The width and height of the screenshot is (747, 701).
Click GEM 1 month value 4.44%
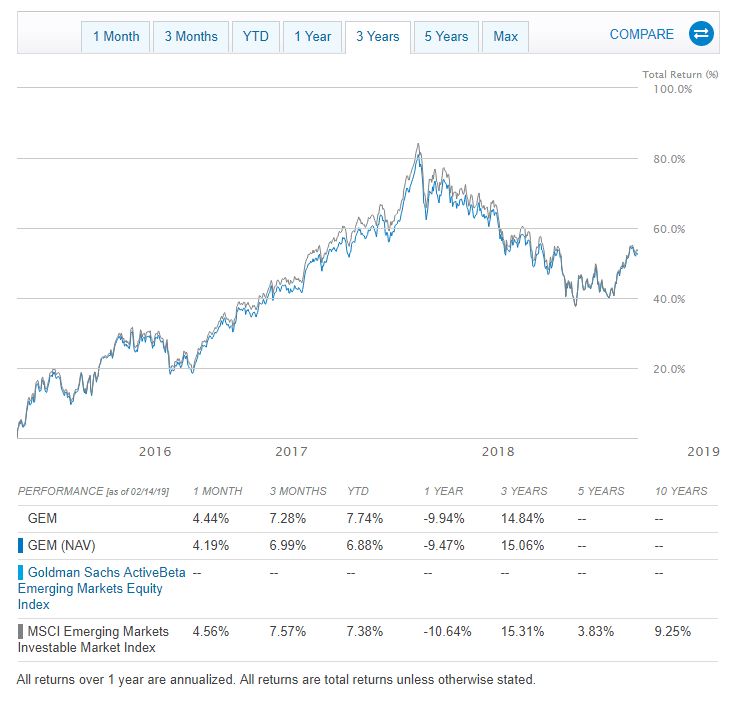(211, 518)
